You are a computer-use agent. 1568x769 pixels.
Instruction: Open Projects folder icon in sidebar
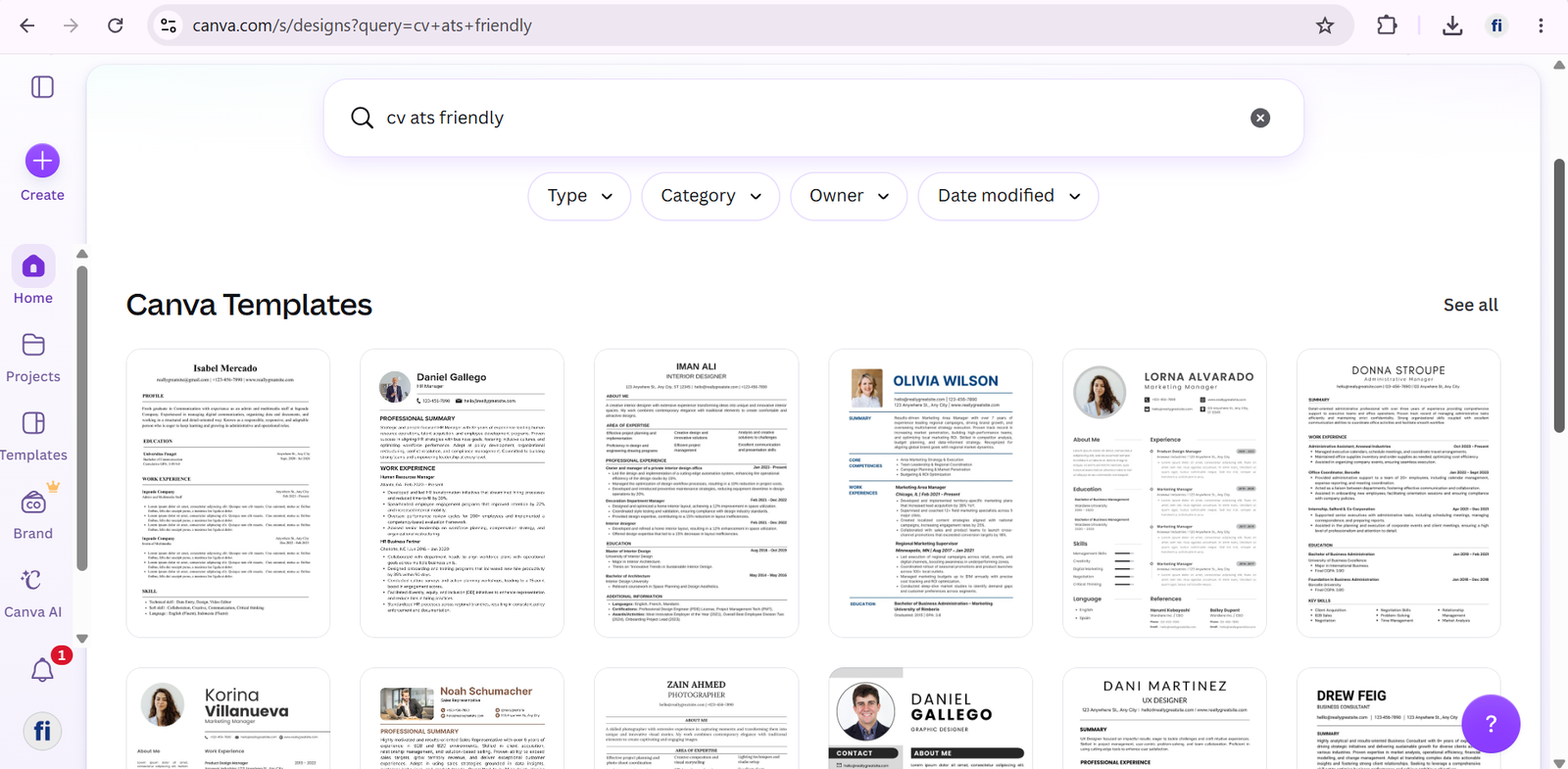33,345
